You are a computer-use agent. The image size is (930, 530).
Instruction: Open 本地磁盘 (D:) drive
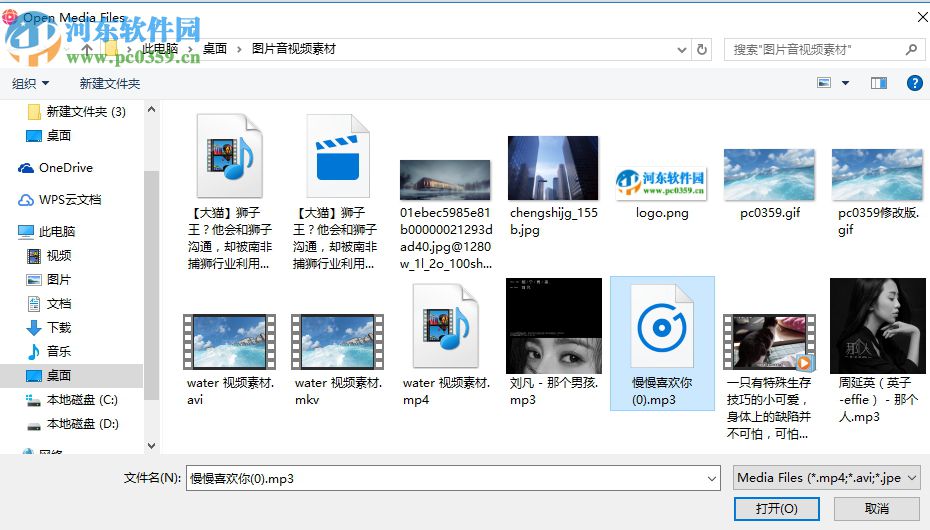[x=72, y=424]
